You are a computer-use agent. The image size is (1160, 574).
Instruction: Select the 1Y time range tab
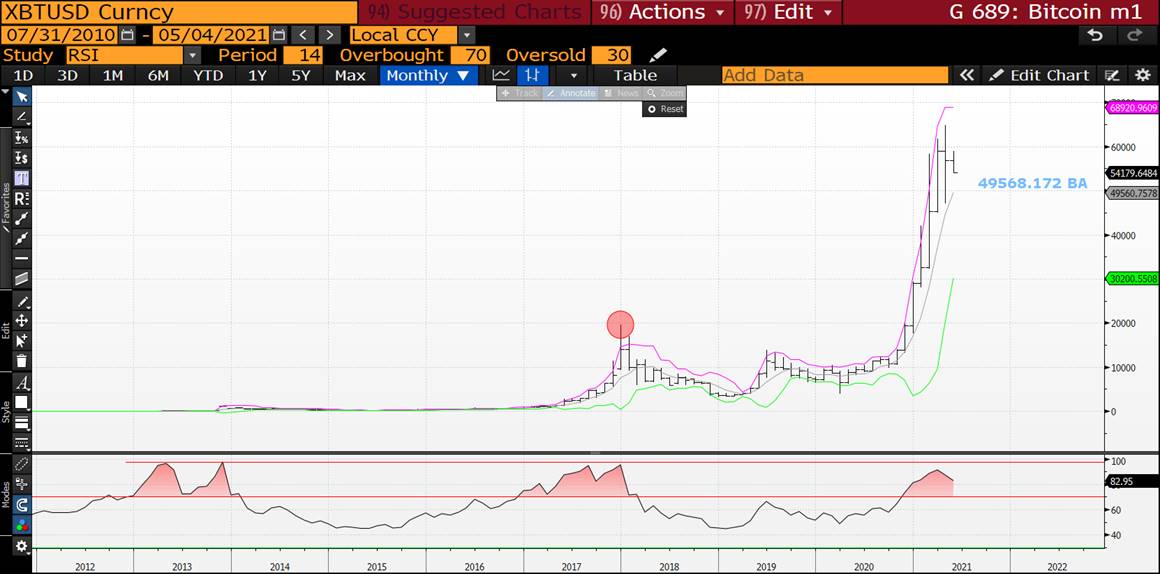tap(257, 75)
